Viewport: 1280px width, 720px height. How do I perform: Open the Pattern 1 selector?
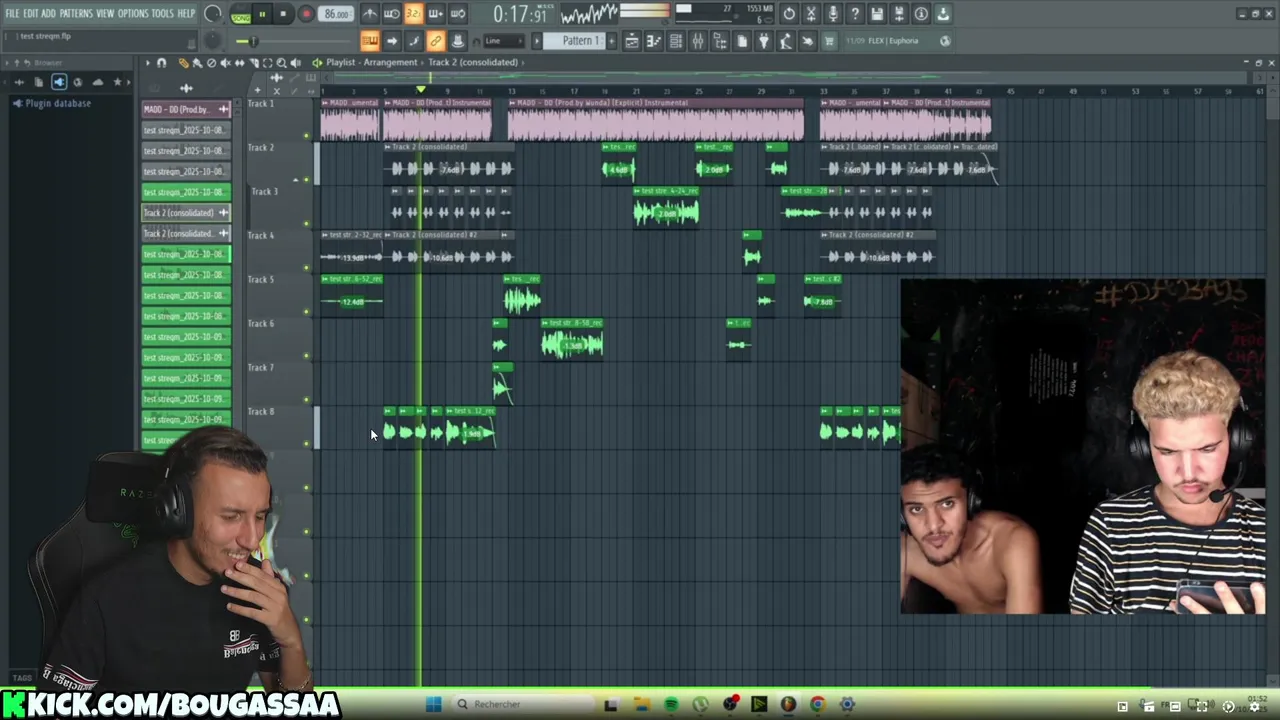coord(576,41)
